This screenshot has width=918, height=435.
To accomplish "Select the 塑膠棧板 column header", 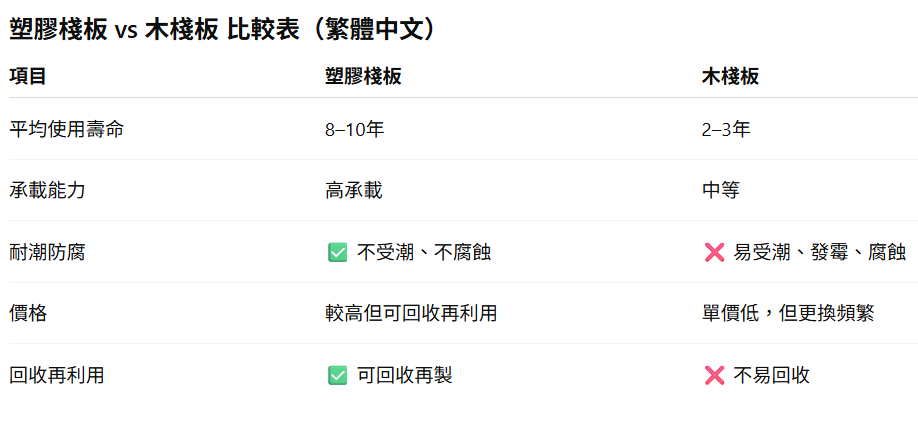I will coord(363,77).
